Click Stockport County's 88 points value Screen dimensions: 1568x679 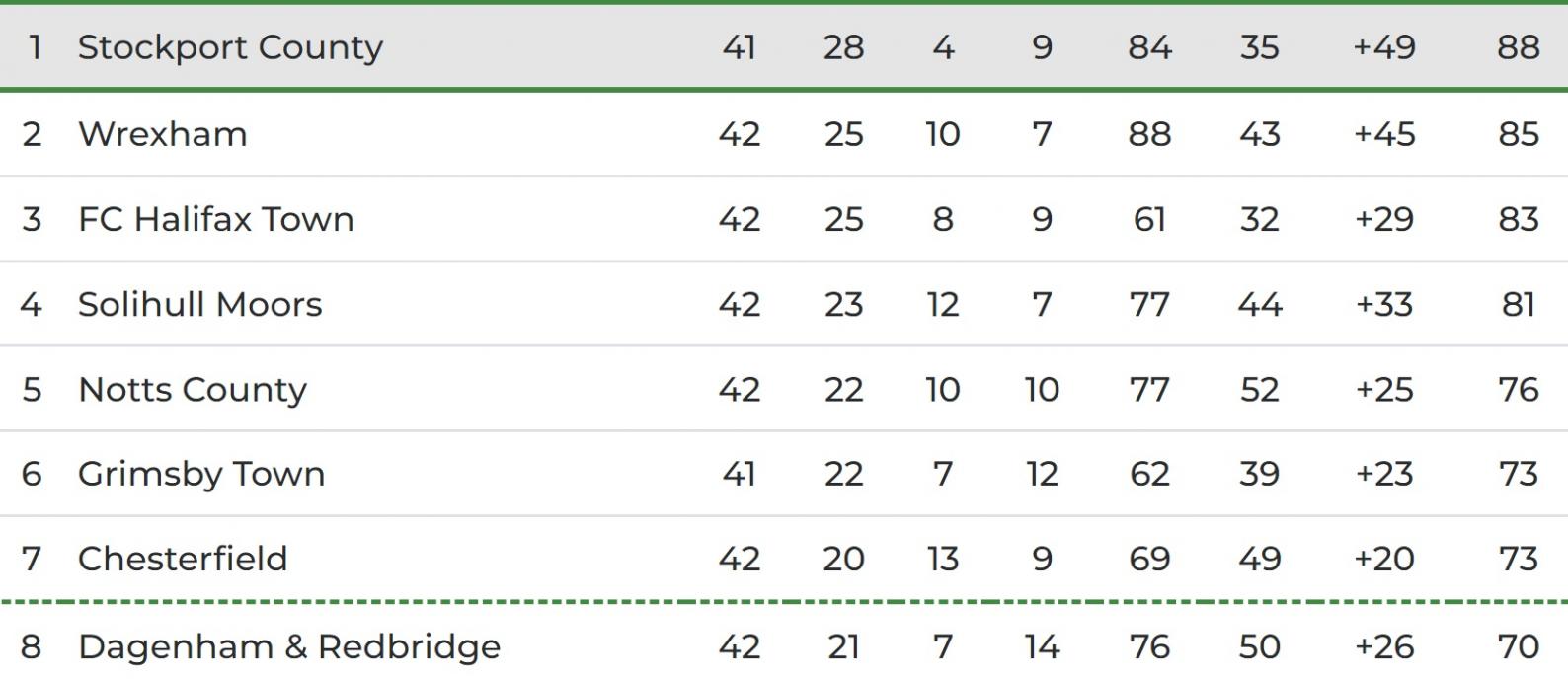click(x=1518, y=46)
